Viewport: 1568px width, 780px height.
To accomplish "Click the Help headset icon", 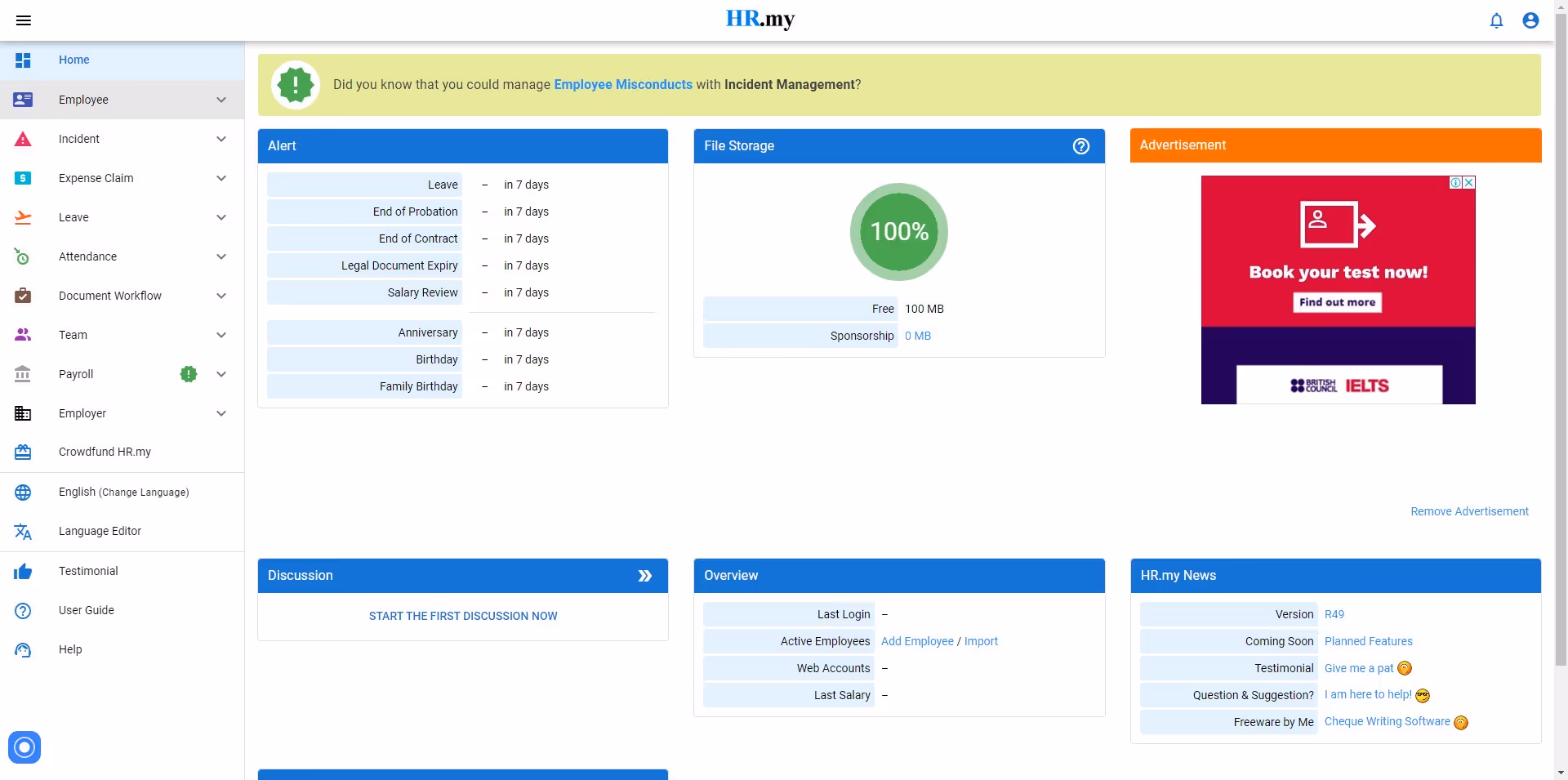I will (x=23, y=650).
